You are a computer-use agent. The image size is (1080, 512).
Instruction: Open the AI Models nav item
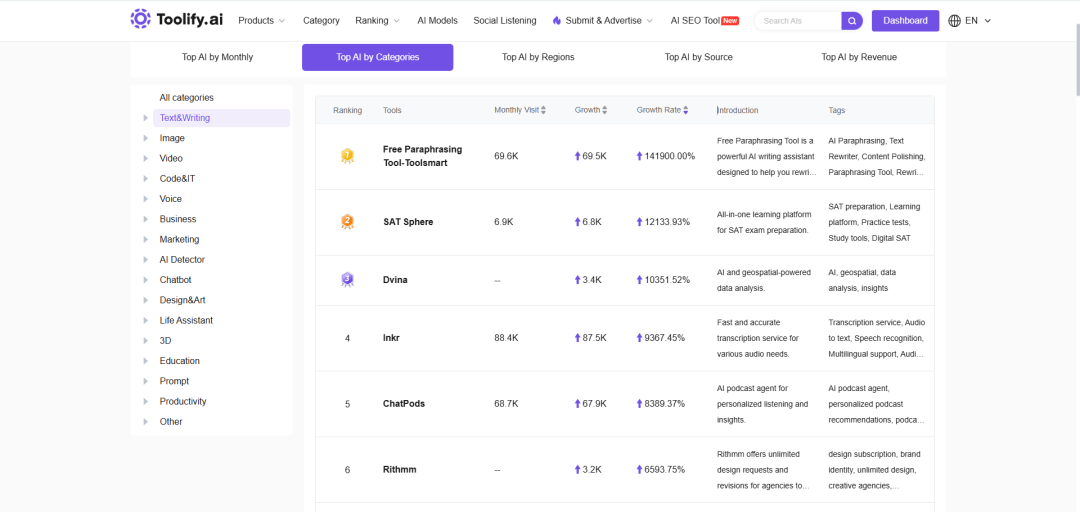click(437, 21)
